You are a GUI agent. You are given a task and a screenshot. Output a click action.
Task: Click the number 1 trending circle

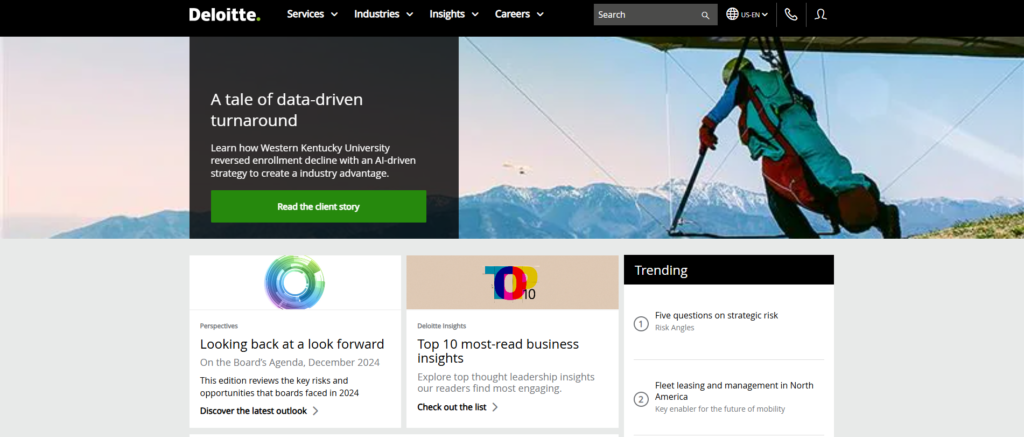(x=641, y=323)
